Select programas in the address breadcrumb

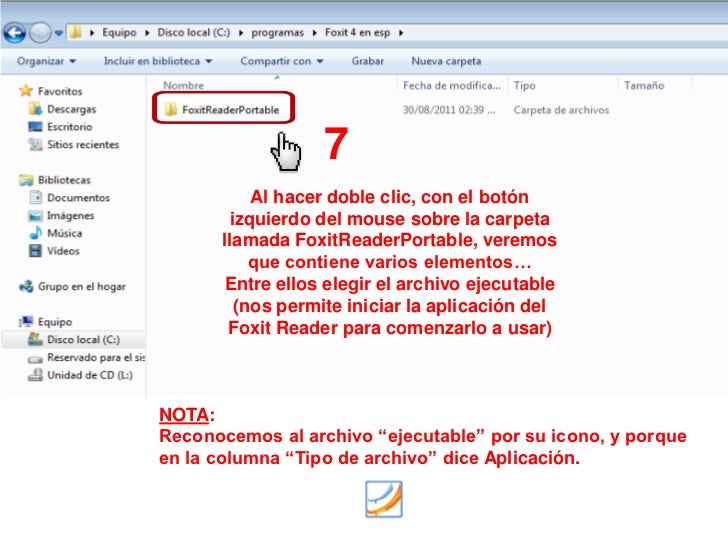click(277, 32)
